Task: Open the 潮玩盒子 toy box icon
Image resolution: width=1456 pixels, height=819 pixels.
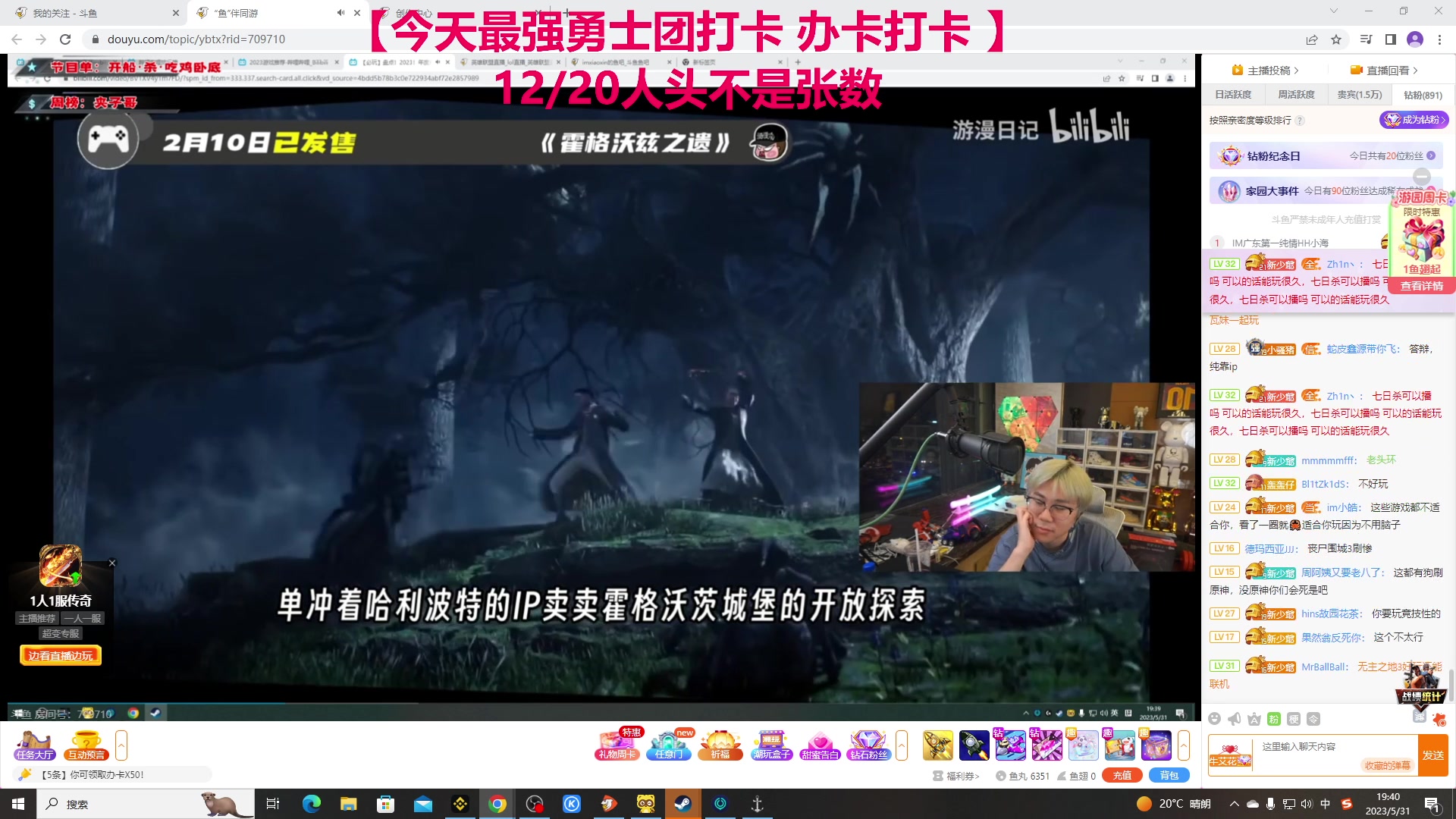Action: point(772,745)
